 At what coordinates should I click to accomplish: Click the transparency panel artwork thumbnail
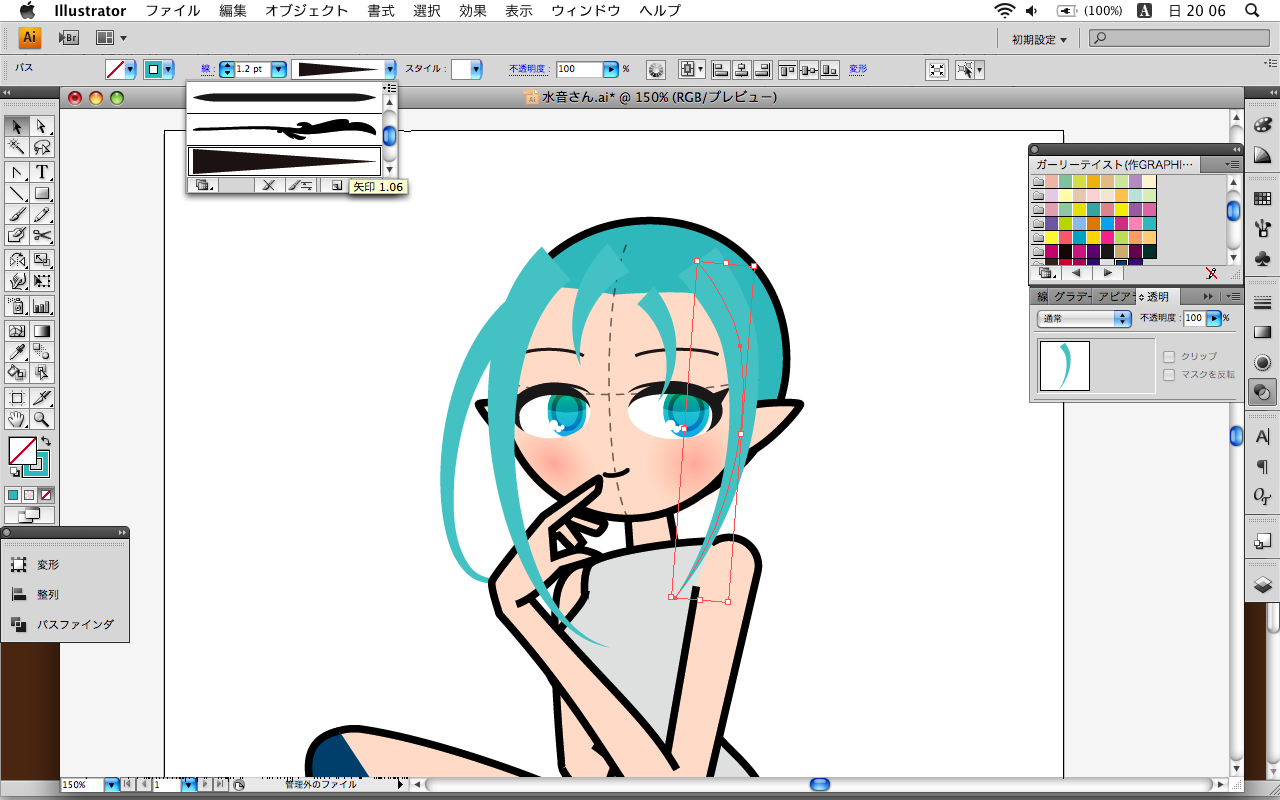pos(1065,365)
